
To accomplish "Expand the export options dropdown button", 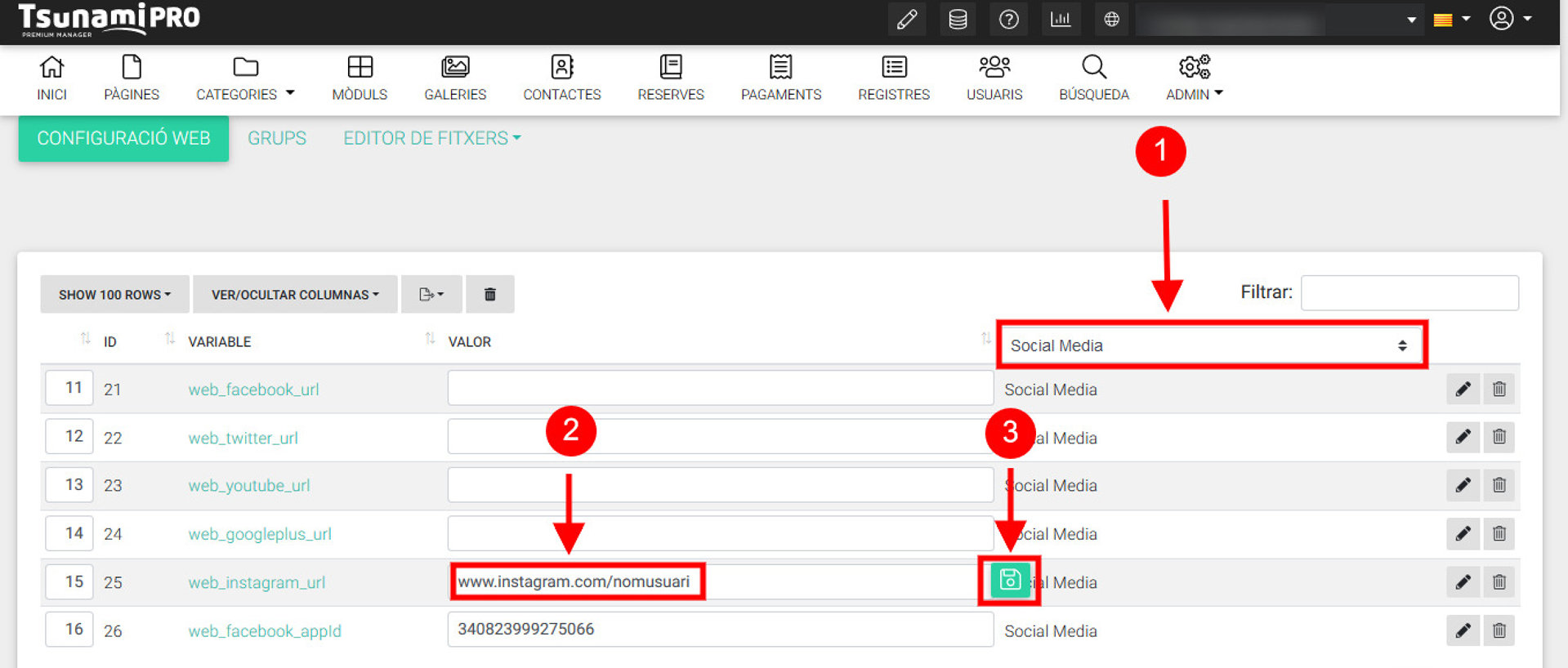I will pos(431,294).
